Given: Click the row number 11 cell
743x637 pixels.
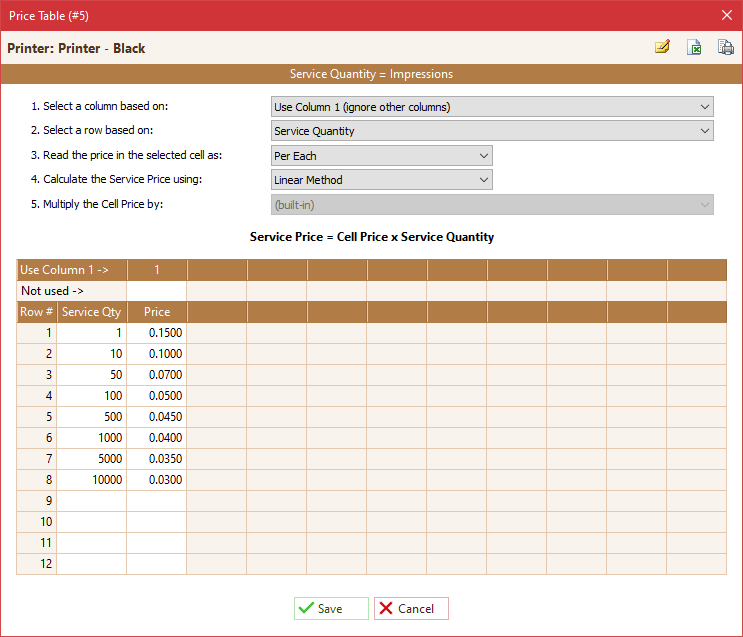Looking at the screenshot, I should tap(36, 543).
